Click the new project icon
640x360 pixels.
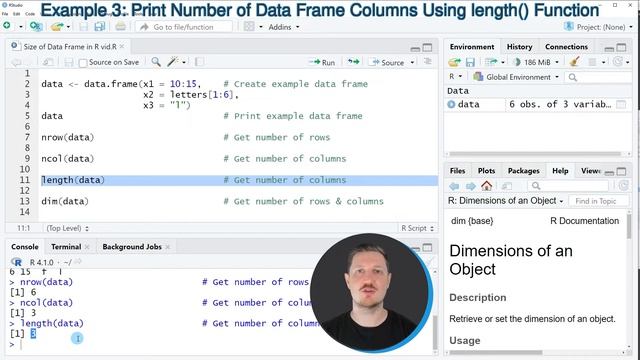pos(36,27)
